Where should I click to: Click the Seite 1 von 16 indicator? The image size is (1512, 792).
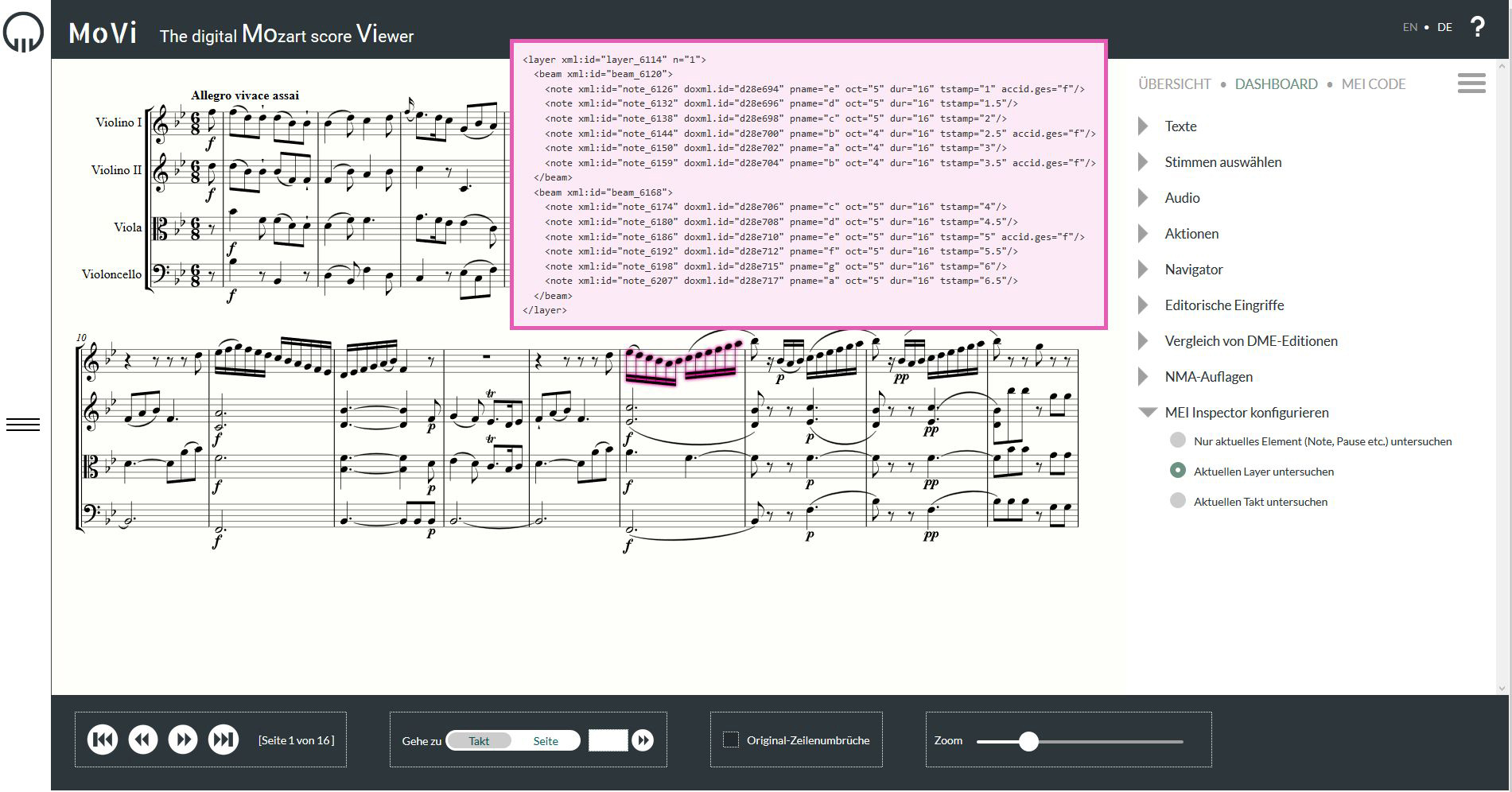(x=296, y=740)
